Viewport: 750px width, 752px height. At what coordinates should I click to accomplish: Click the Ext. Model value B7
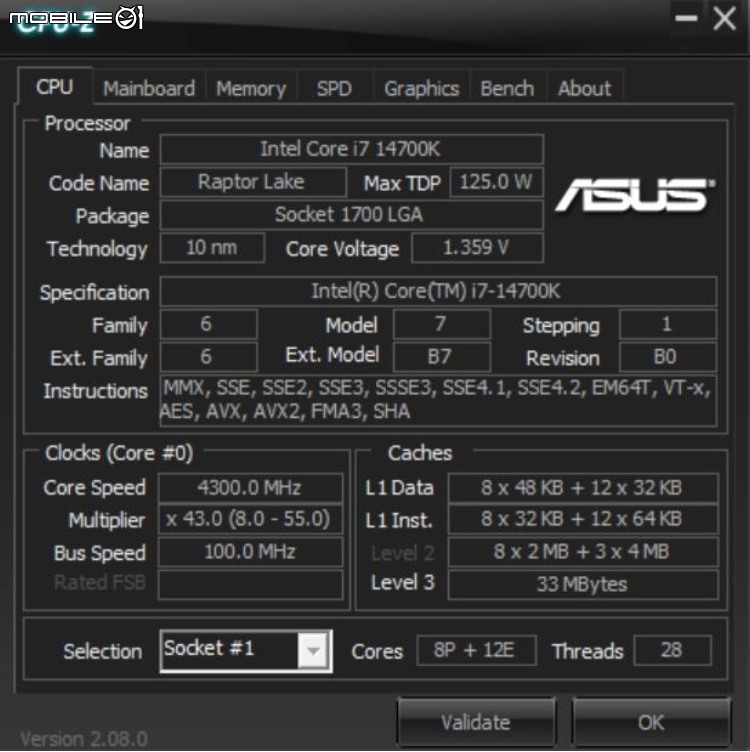(442, 357)
